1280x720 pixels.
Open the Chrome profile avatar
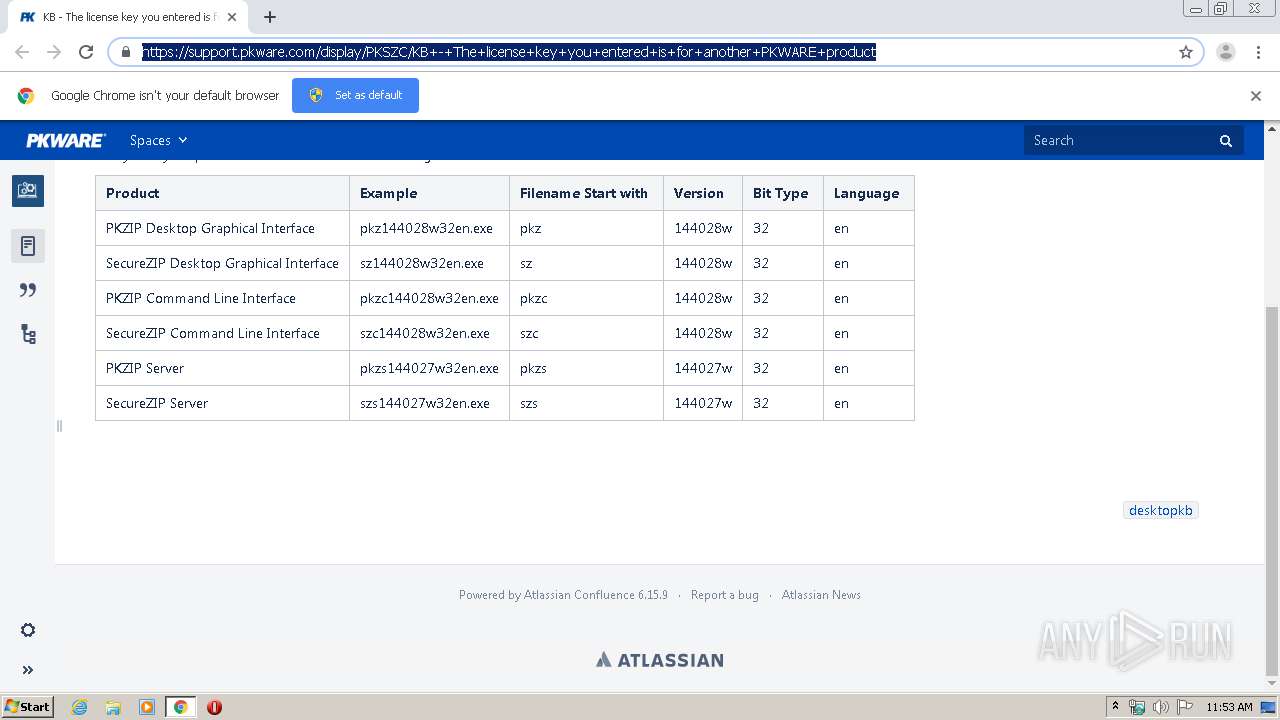pyautogui.click(x=1226, y=52)
